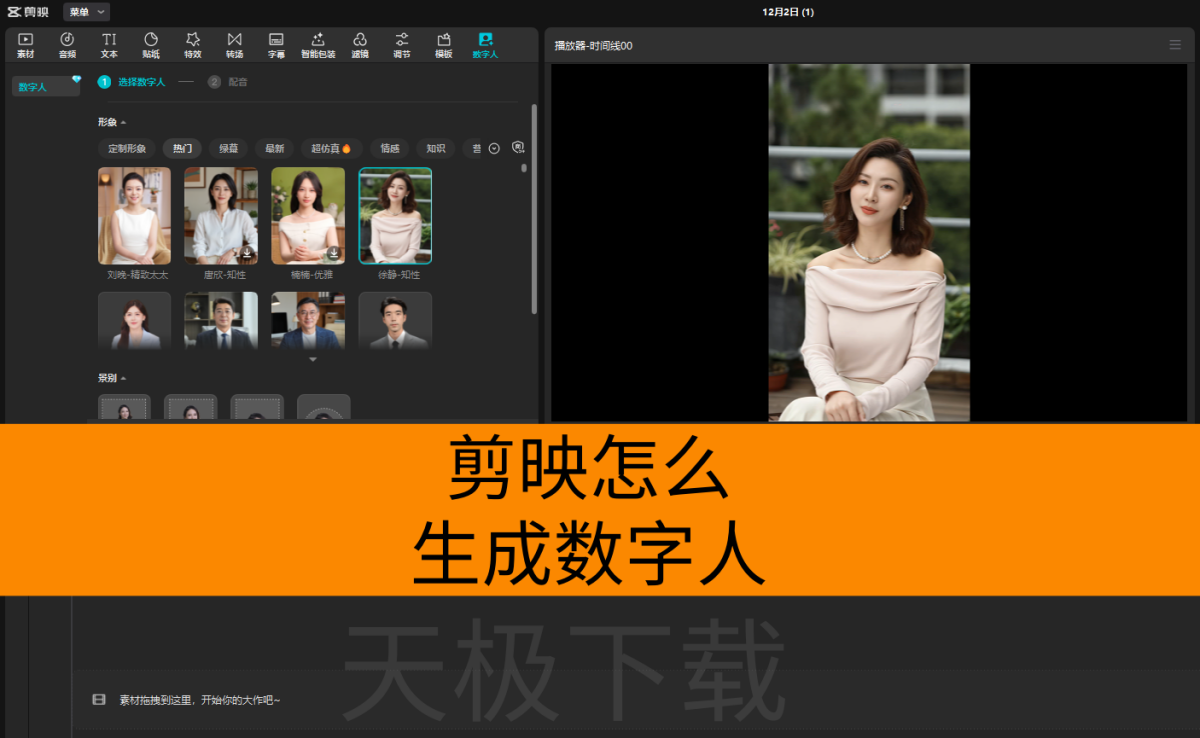This screenshot has width=1200, height=738.
Task: Open the 菜单 dropdown menu
Action: click(86, 12)
